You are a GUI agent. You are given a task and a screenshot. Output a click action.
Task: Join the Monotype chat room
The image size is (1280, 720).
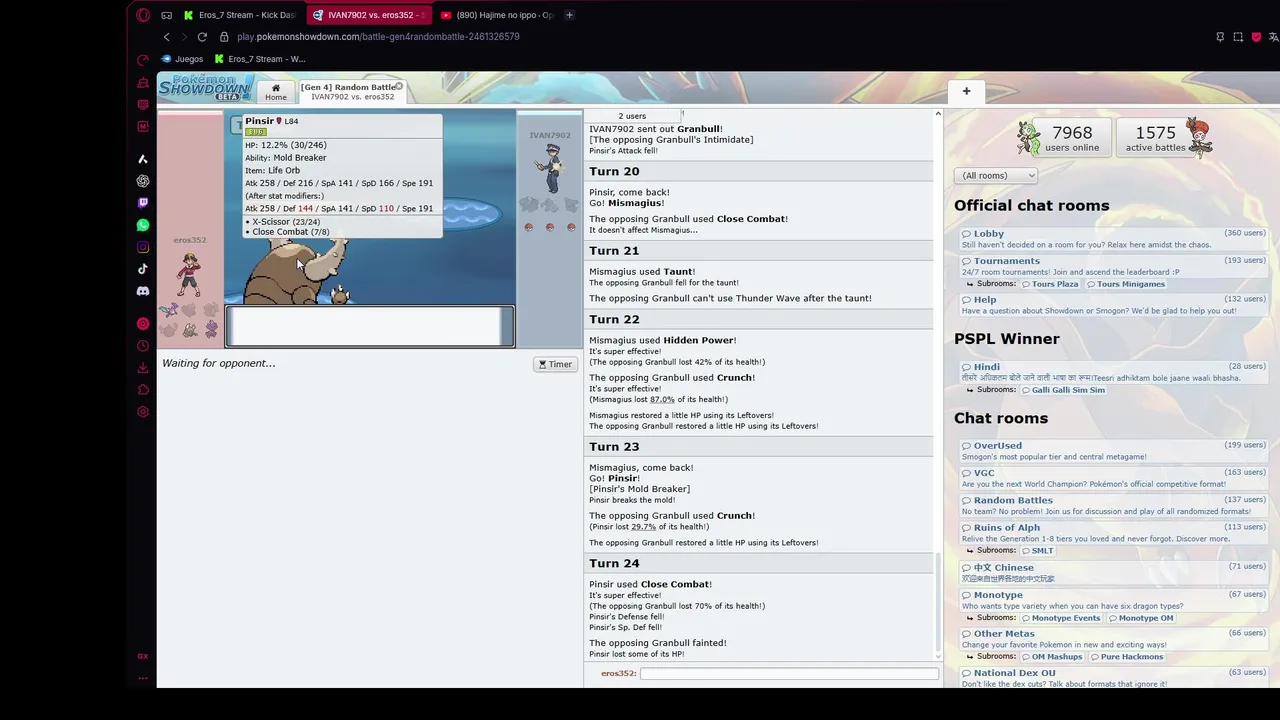pyautogui.click(x=1113, y=600)
